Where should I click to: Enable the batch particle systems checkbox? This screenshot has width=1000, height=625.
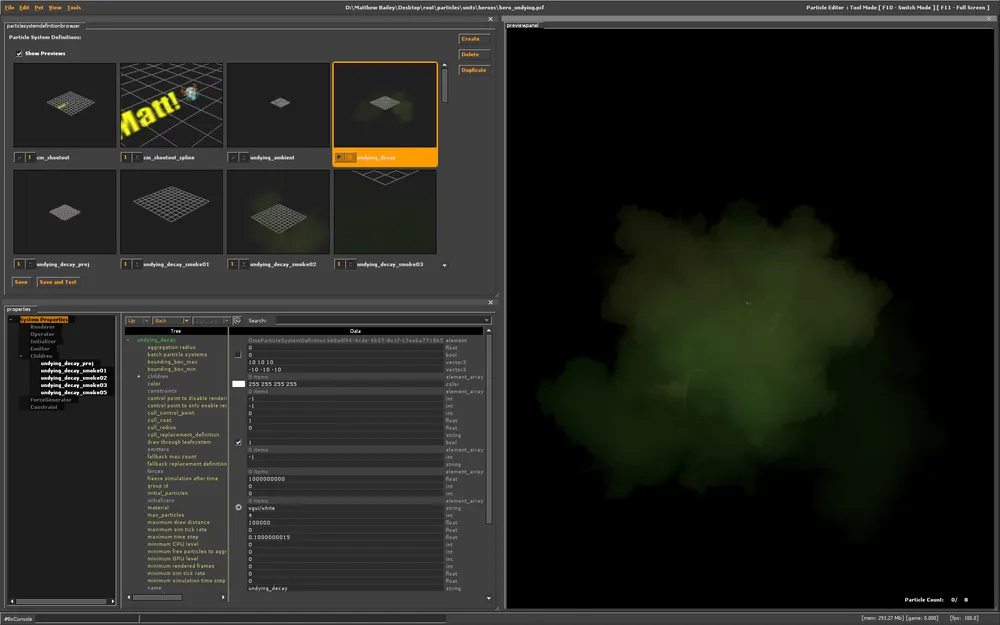pos(238,354)
